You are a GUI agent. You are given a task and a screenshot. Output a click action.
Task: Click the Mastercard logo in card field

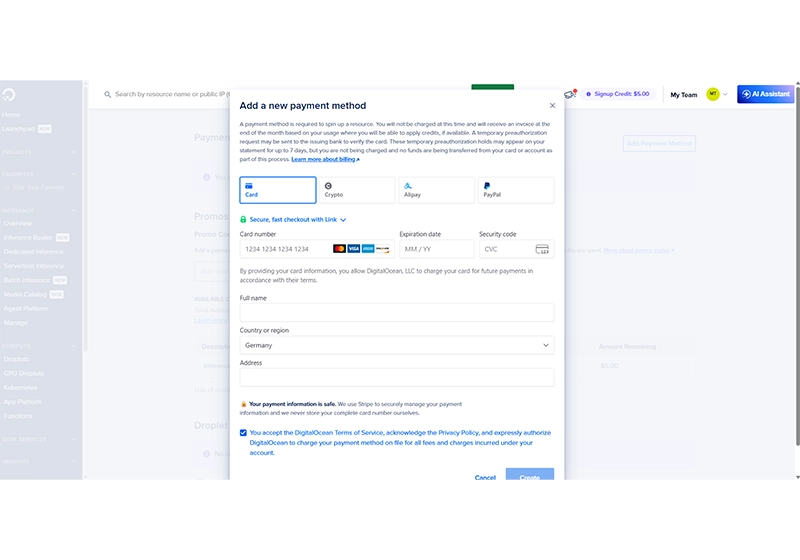pos(339,249)
